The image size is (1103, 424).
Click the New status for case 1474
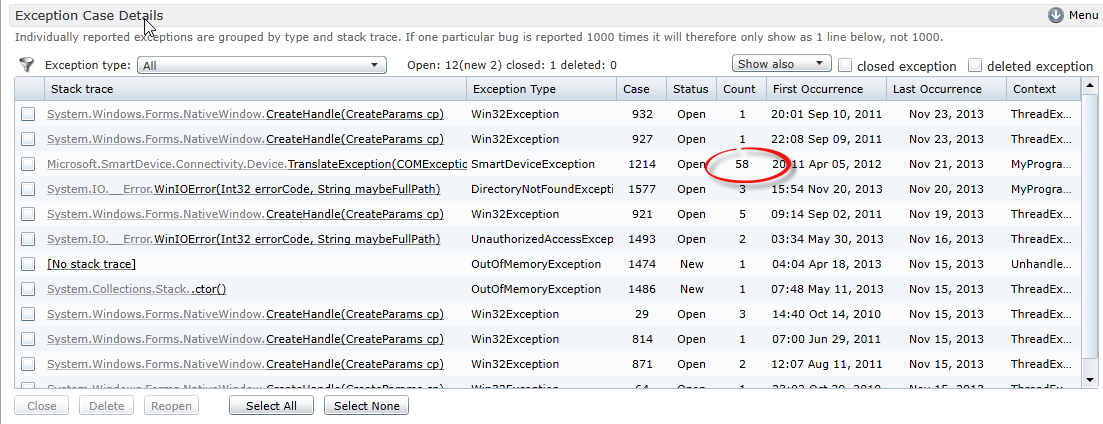click(691, 264)
